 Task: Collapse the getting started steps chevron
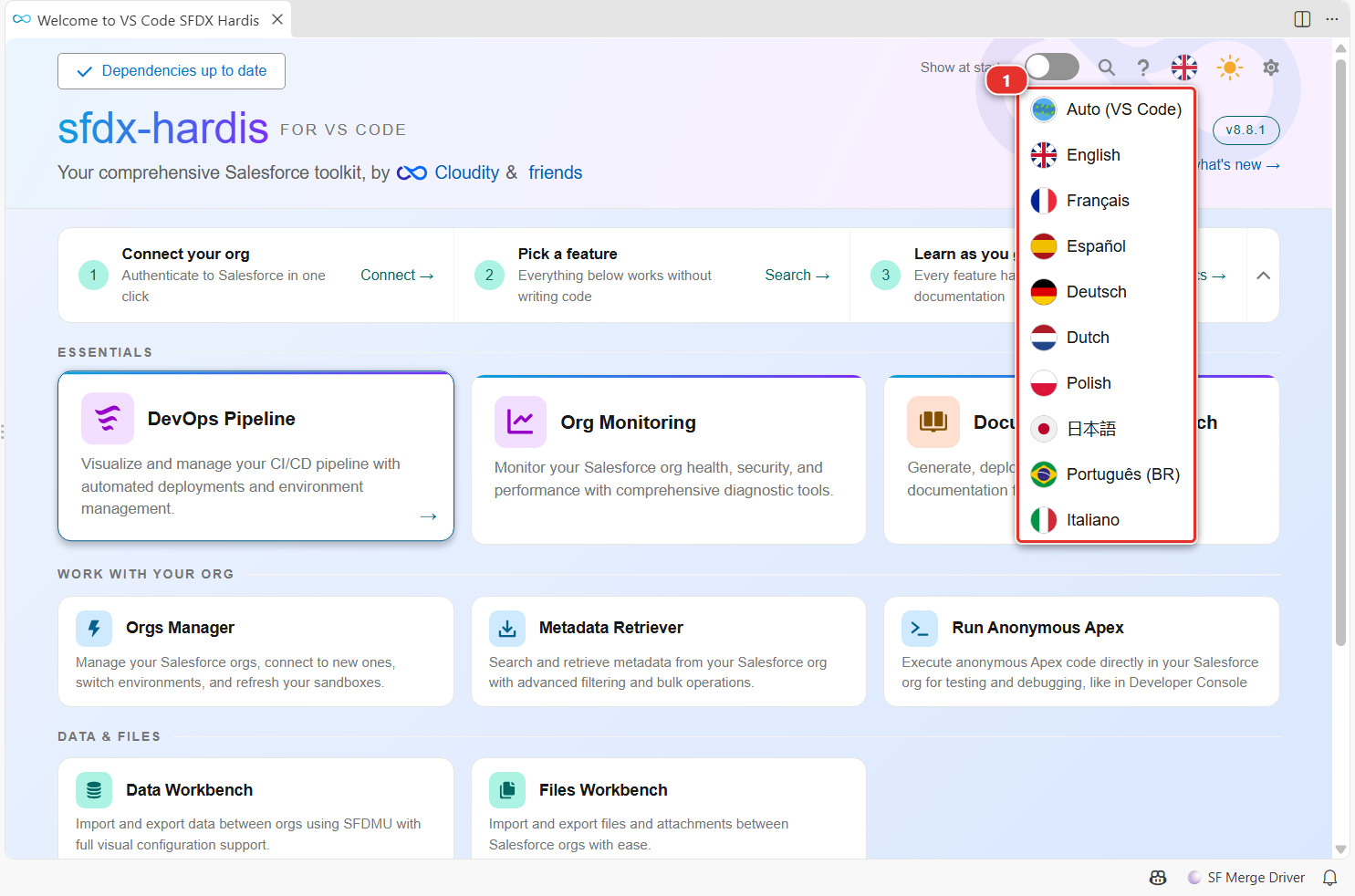(1263, 275)
